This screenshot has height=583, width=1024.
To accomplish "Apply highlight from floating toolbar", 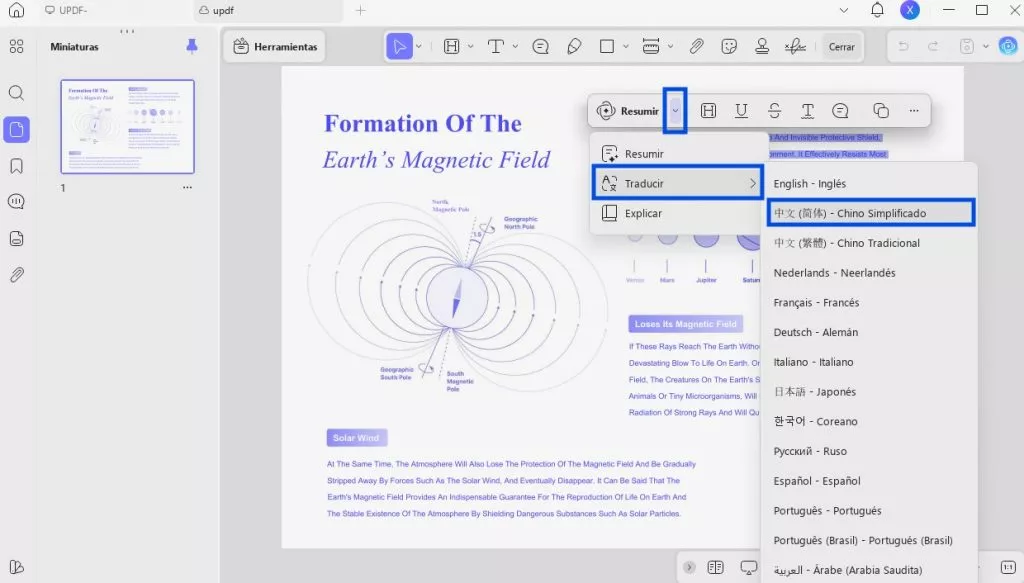I will [708, 111].
